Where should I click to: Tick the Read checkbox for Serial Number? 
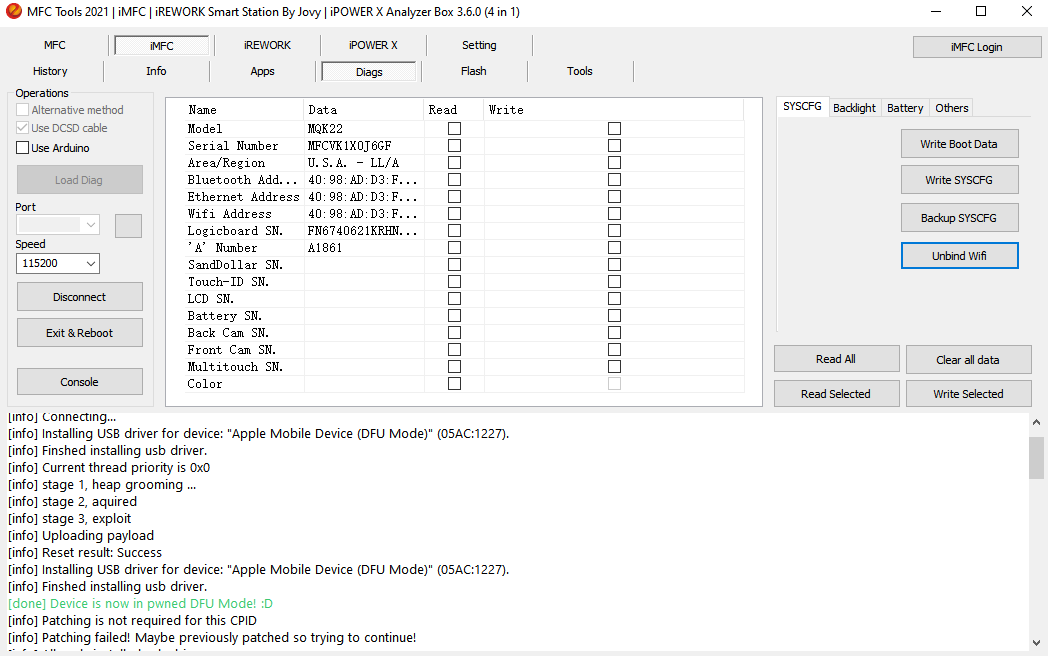click(x=454, y=146)
